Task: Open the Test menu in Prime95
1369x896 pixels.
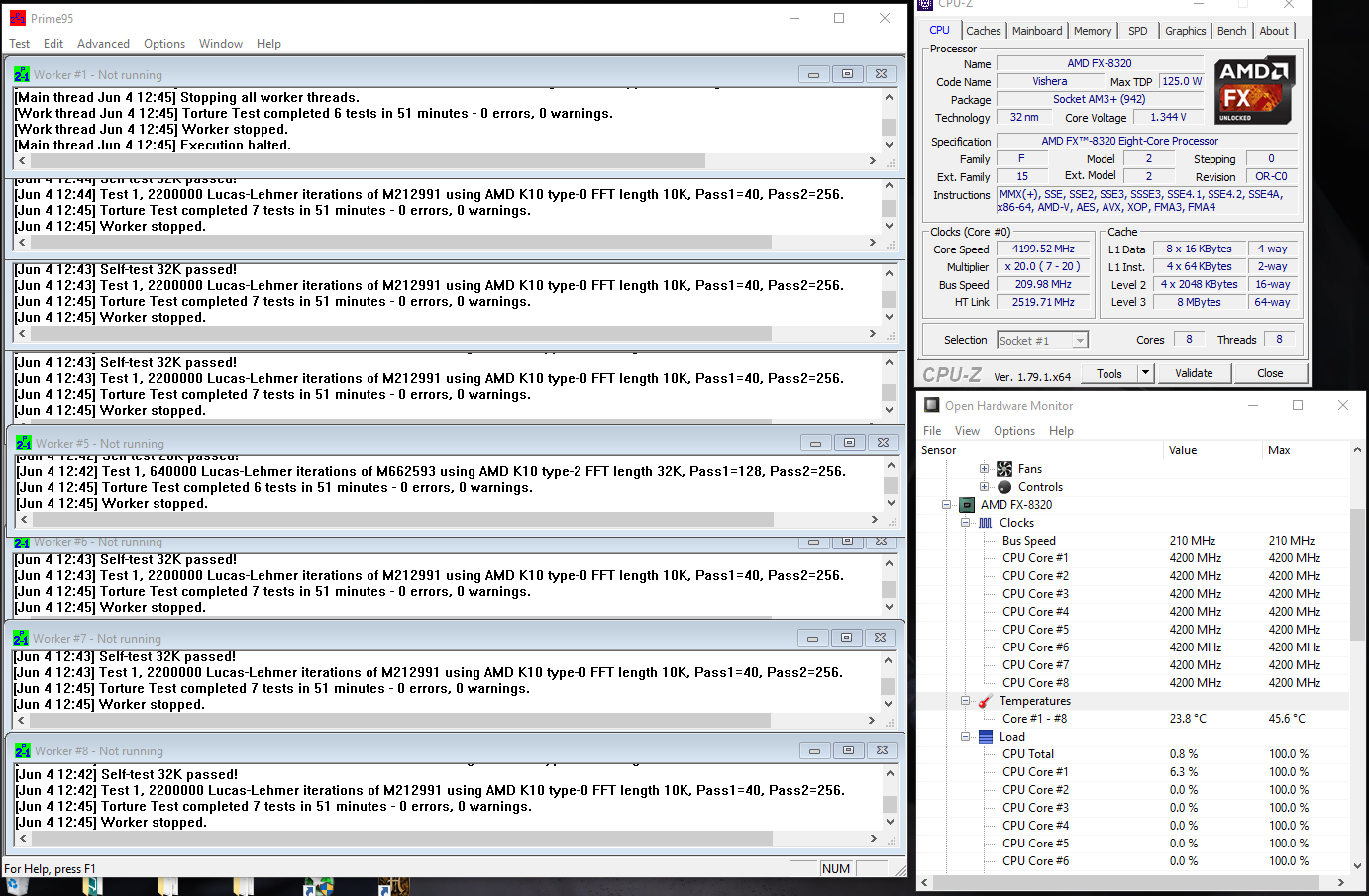Action: click(x=19, y=44)
